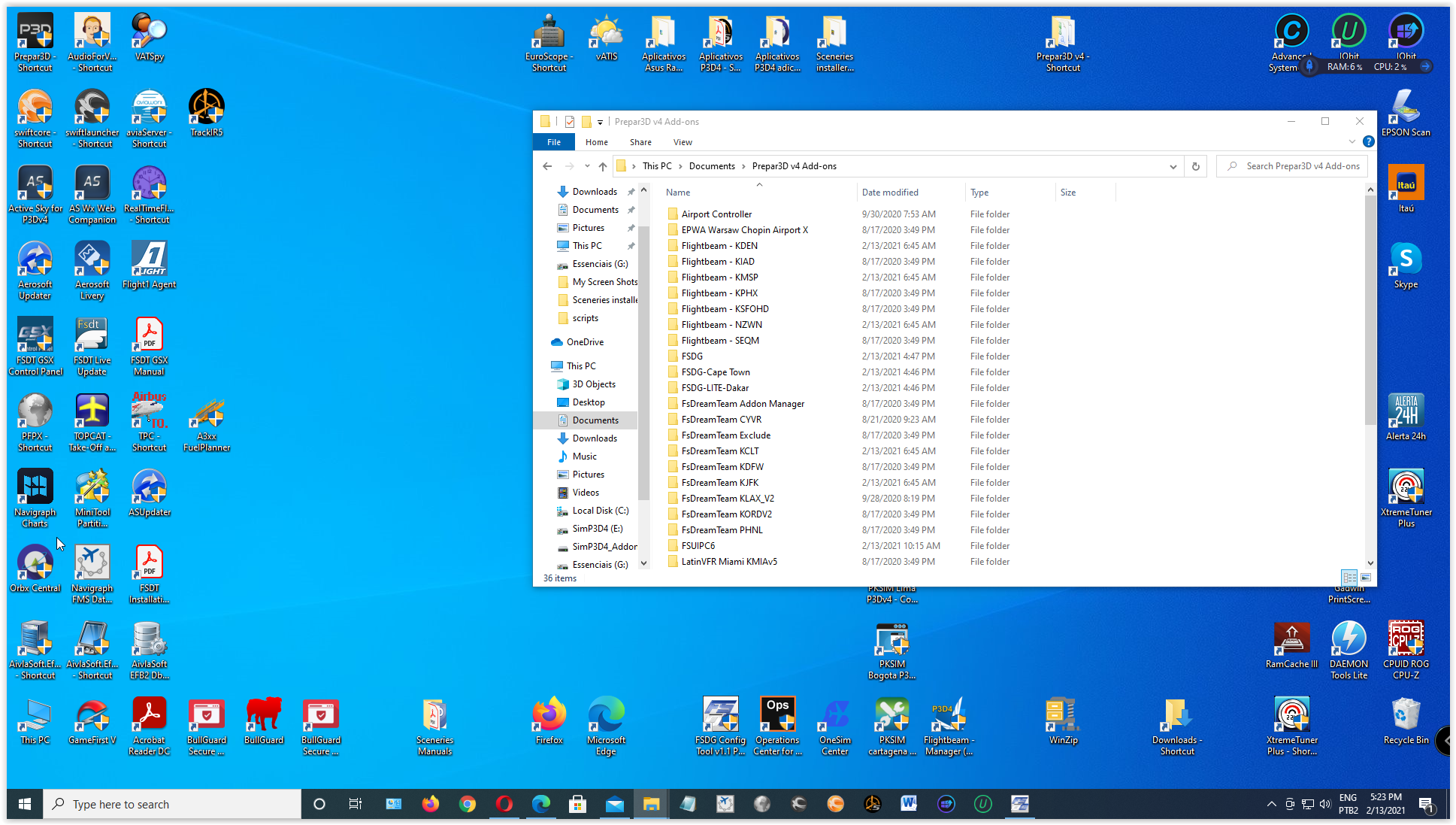This screenshot has height=825, width=1456.
Task: Switch to large icons view toggle
Action: tap(1366, 578)
